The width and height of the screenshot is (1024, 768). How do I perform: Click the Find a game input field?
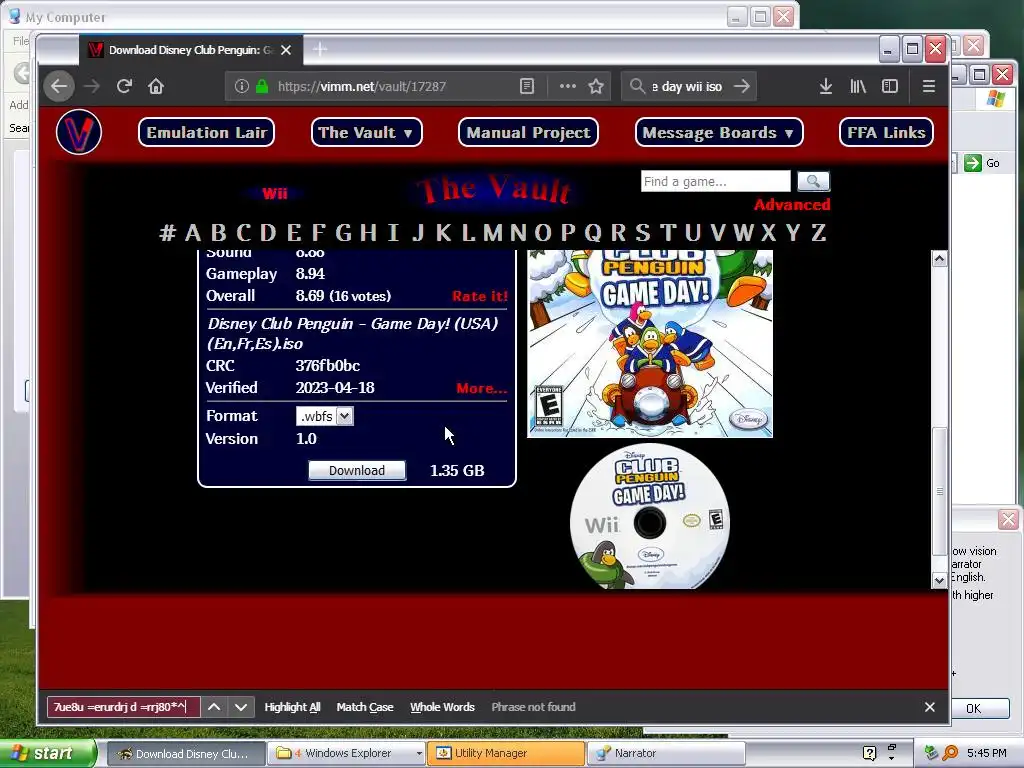[715, 181]
